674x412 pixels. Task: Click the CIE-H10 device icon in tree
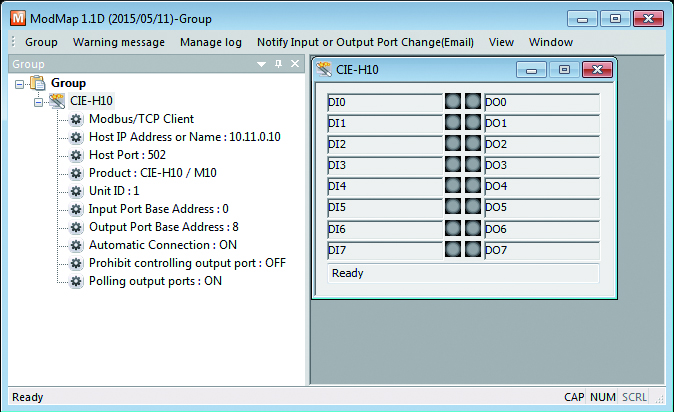[57, 101]
